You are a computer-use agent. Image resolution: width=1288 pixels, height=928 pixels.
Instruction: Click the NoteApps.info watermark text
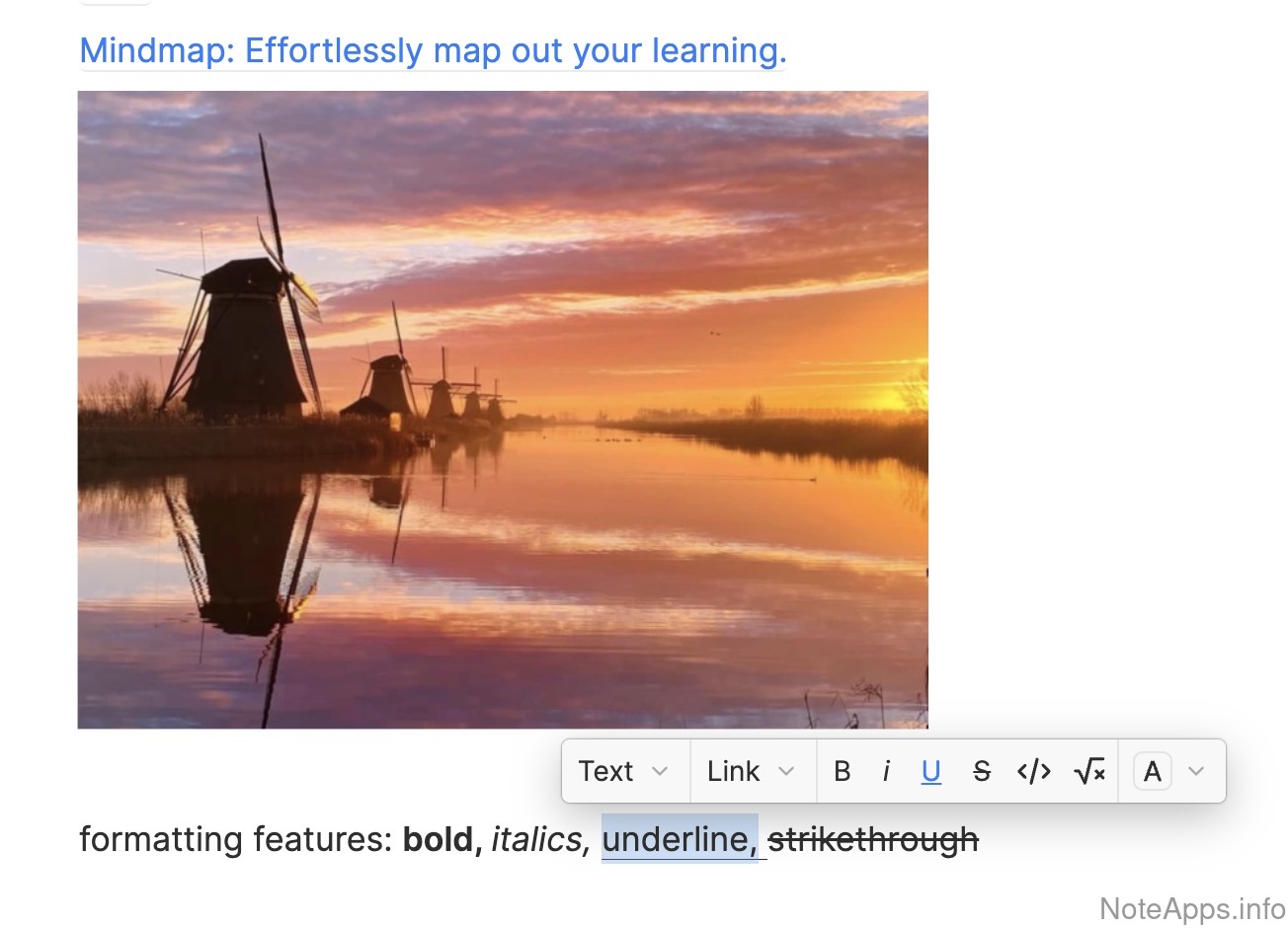tap(1192, 908)
